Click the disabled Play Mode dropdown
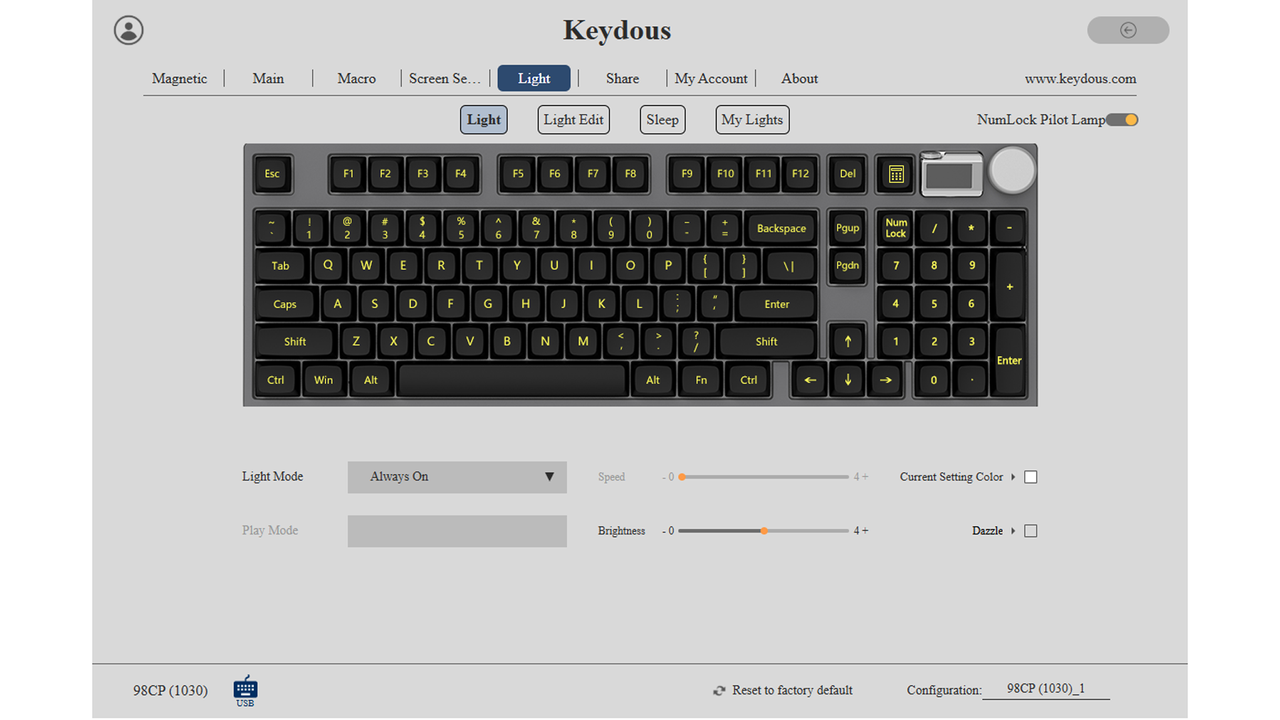Viewport: 1280px width, 720px height. pyautogui.click(x=457, y=531)
